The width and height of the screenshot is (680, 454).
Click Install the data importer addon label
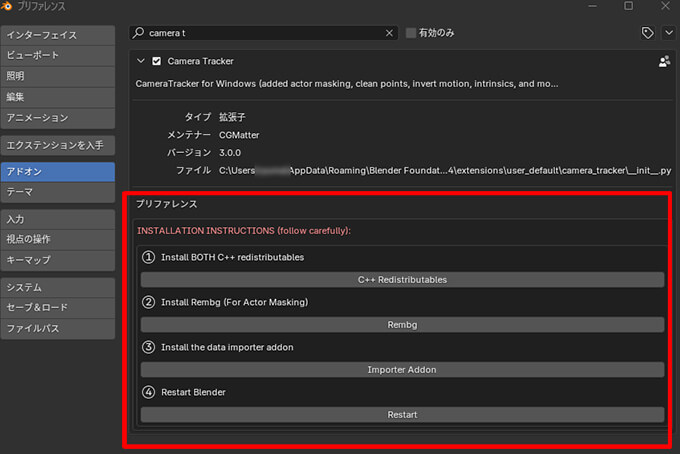[227, 347]
